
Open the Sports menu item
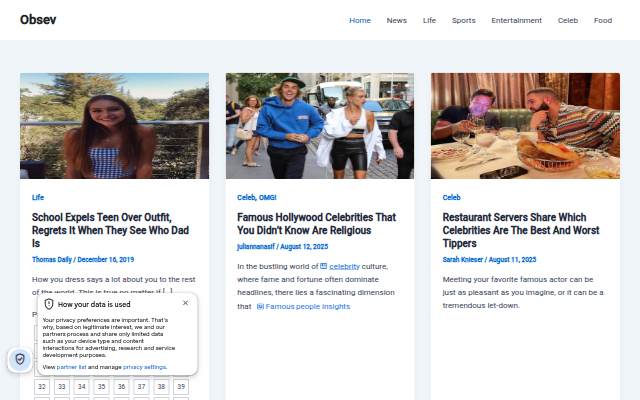463,20
